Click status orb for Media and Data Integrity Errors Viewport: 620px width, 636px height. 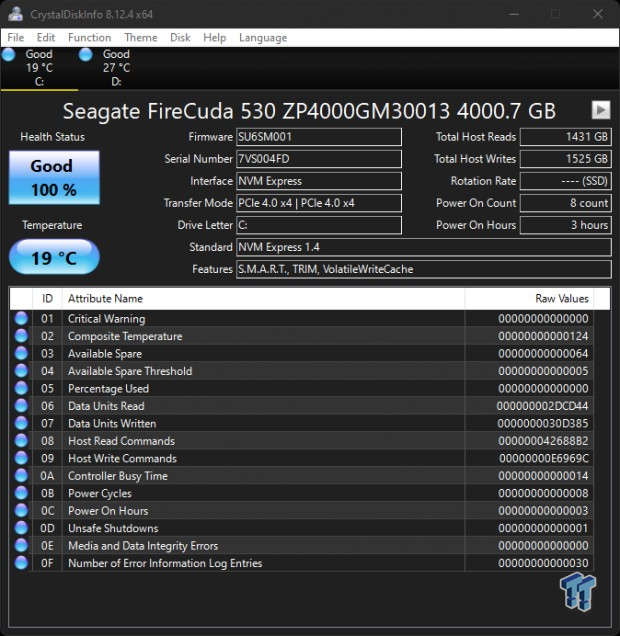click(21, 545)
